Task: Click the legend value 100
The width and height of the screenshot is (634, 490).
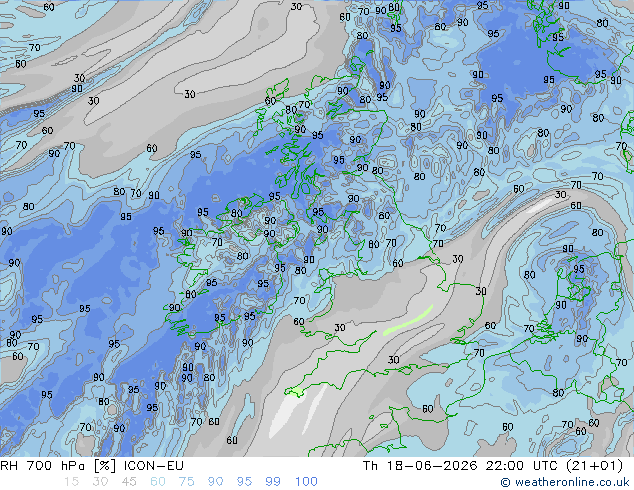Action: [x=306, y=482]
